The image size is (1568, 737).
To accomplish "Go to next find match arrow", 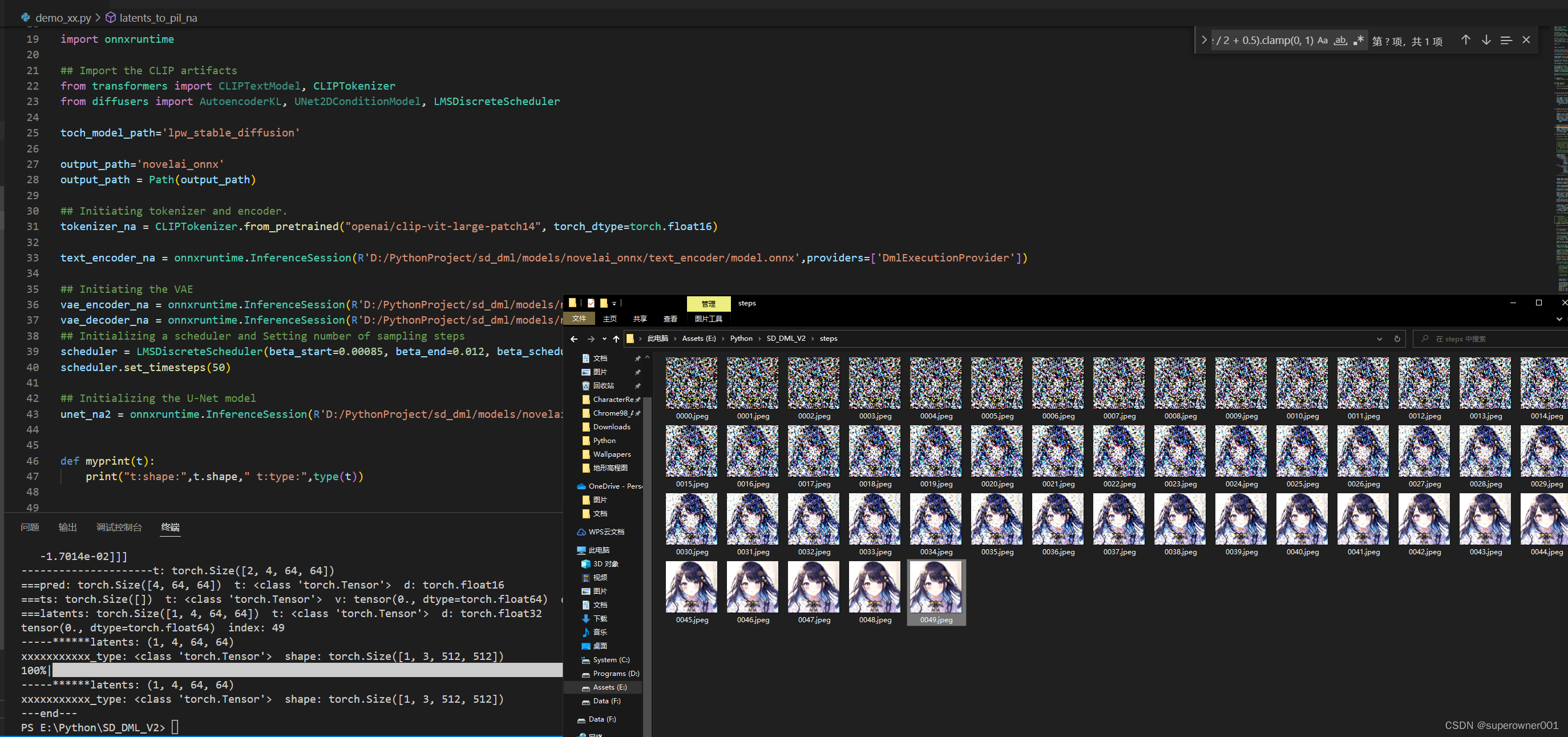I will [1486, 40].
